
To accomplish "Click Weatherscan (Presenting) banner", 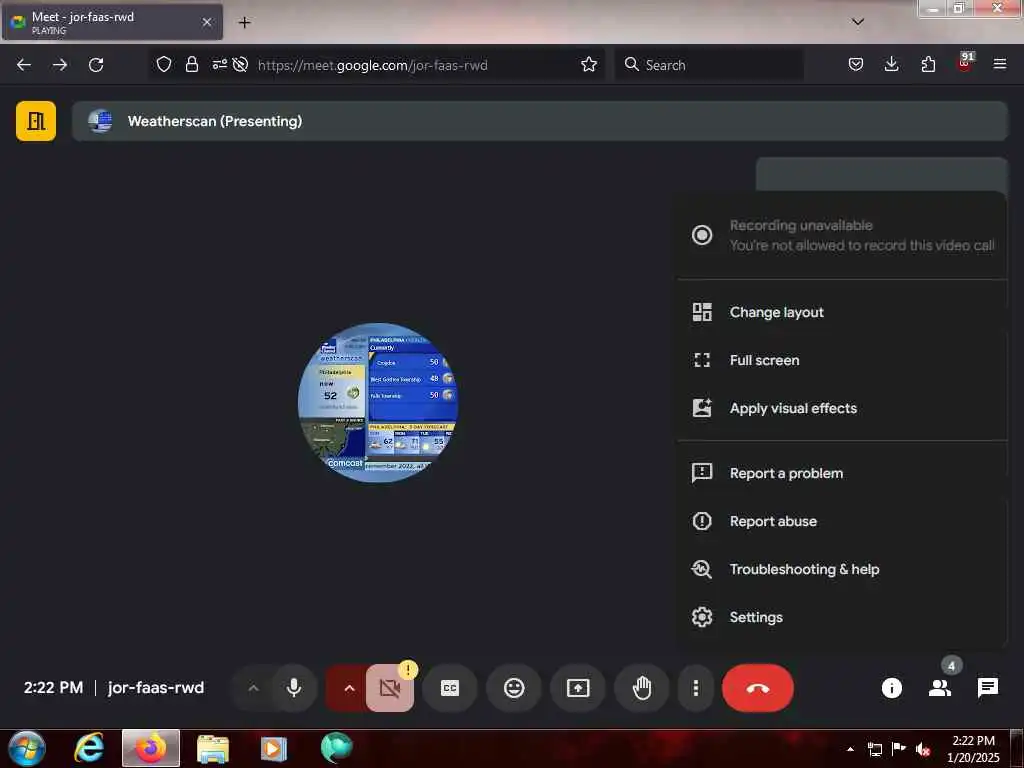I will (x=539, y=121).
